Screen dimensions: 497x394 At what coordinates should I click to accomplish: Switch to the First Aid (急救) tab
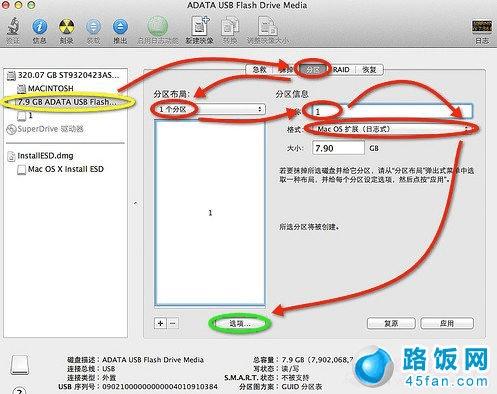(x=259, y=70)
